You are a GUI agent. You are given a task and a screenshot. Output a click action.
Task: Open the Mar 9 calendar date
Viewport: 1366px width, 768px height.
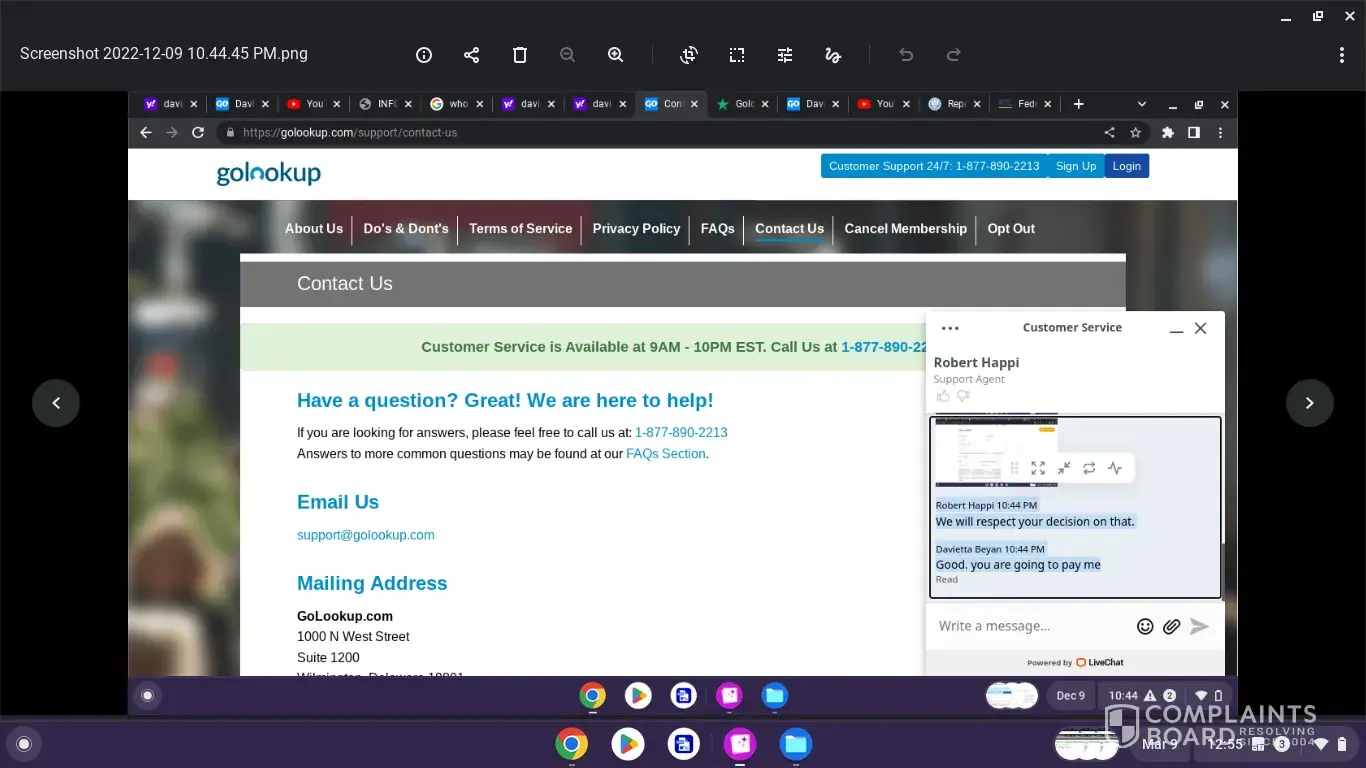point(1160,744)
